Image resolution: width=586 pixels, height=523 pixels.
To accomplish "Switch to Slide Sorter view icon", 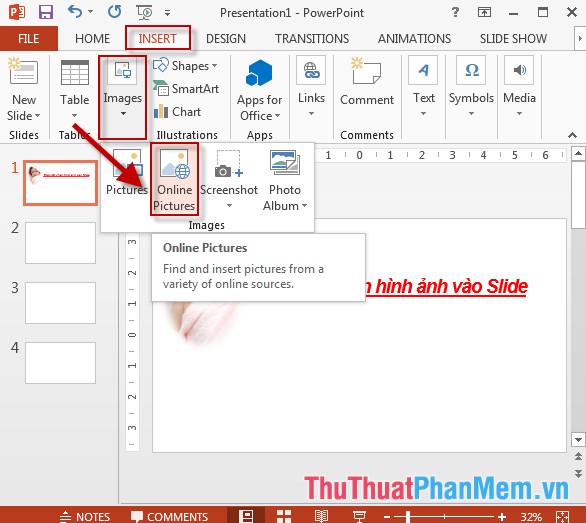I will point(284,516).
